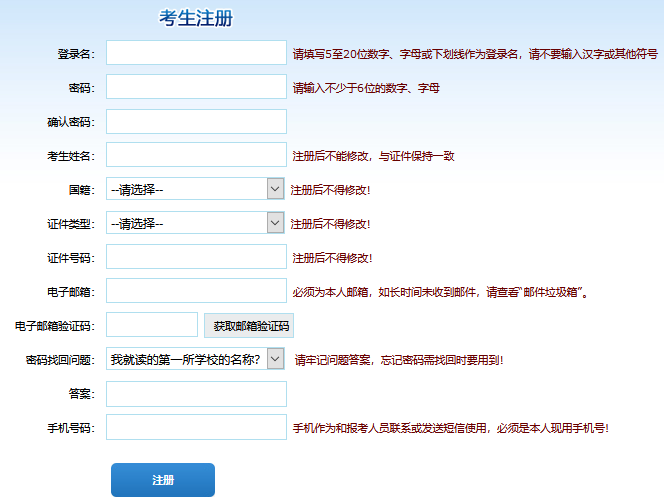The image size is (664, 498).
Task: Click the 登录名 input field
Action: point(196,53)
